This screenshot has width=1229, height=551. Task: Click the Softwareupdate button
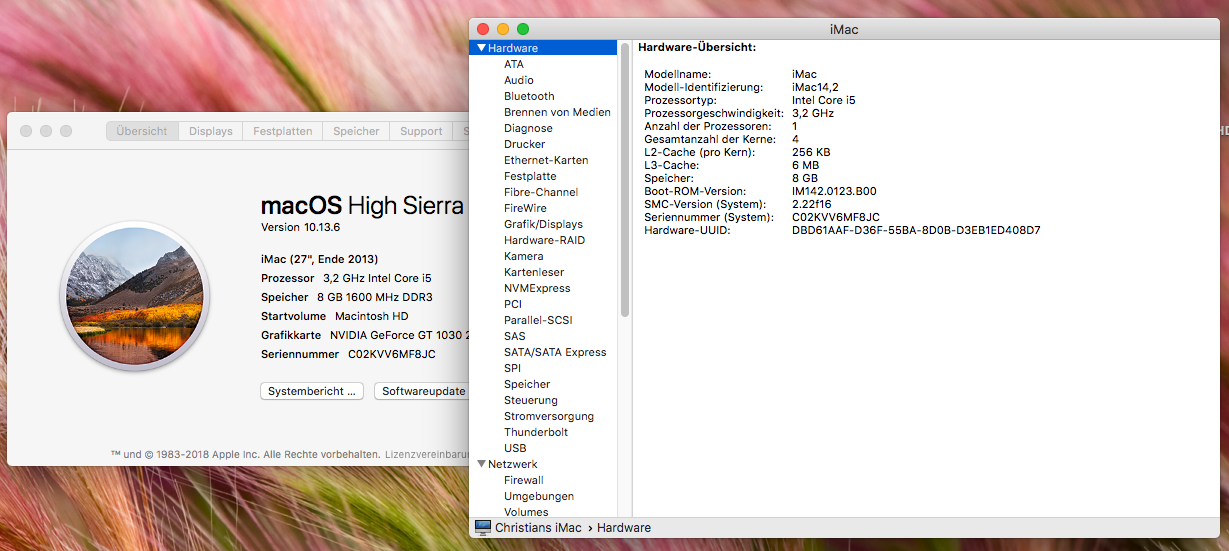(x=423, y=391)
